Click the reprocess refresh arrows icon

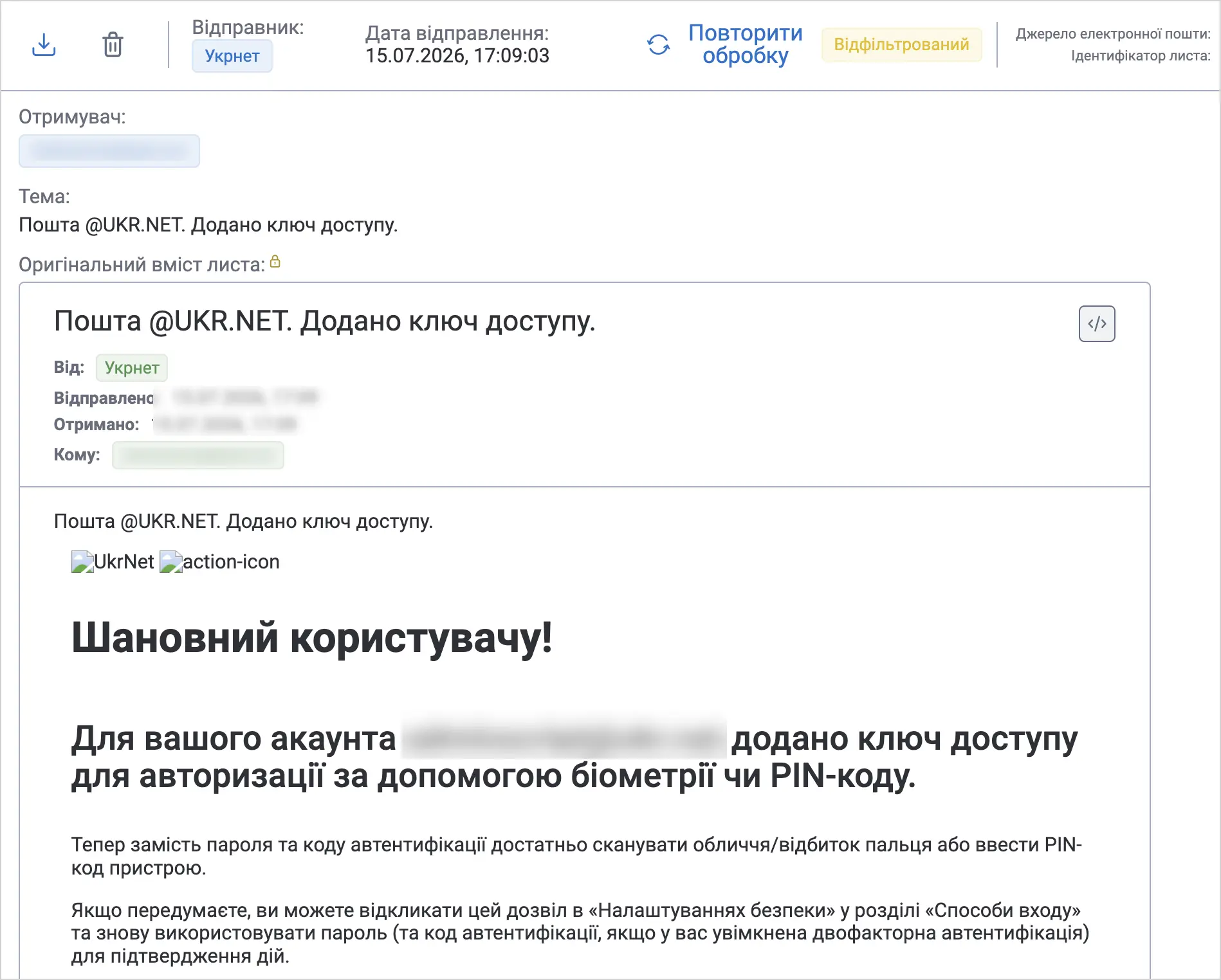(658, 45)
